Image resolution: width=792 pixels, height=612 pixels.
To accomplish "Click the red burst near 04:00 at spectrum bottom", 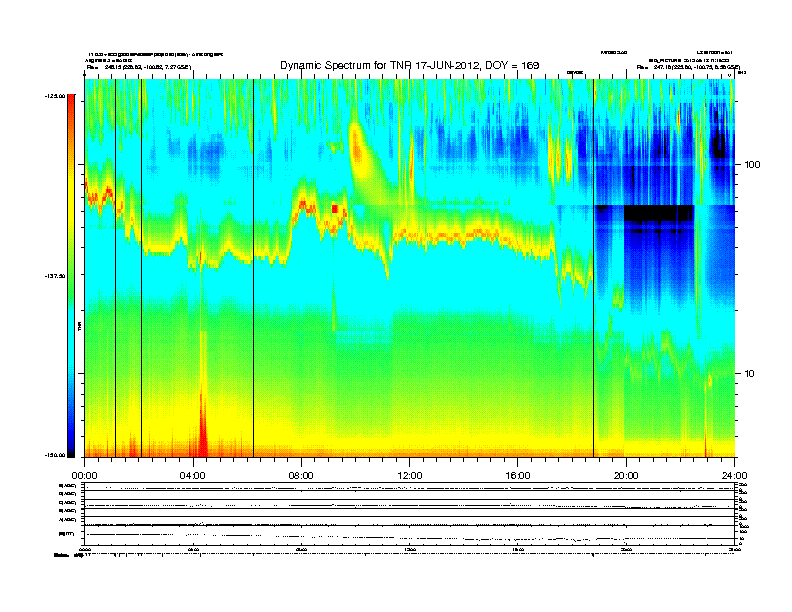I will 203,435.
